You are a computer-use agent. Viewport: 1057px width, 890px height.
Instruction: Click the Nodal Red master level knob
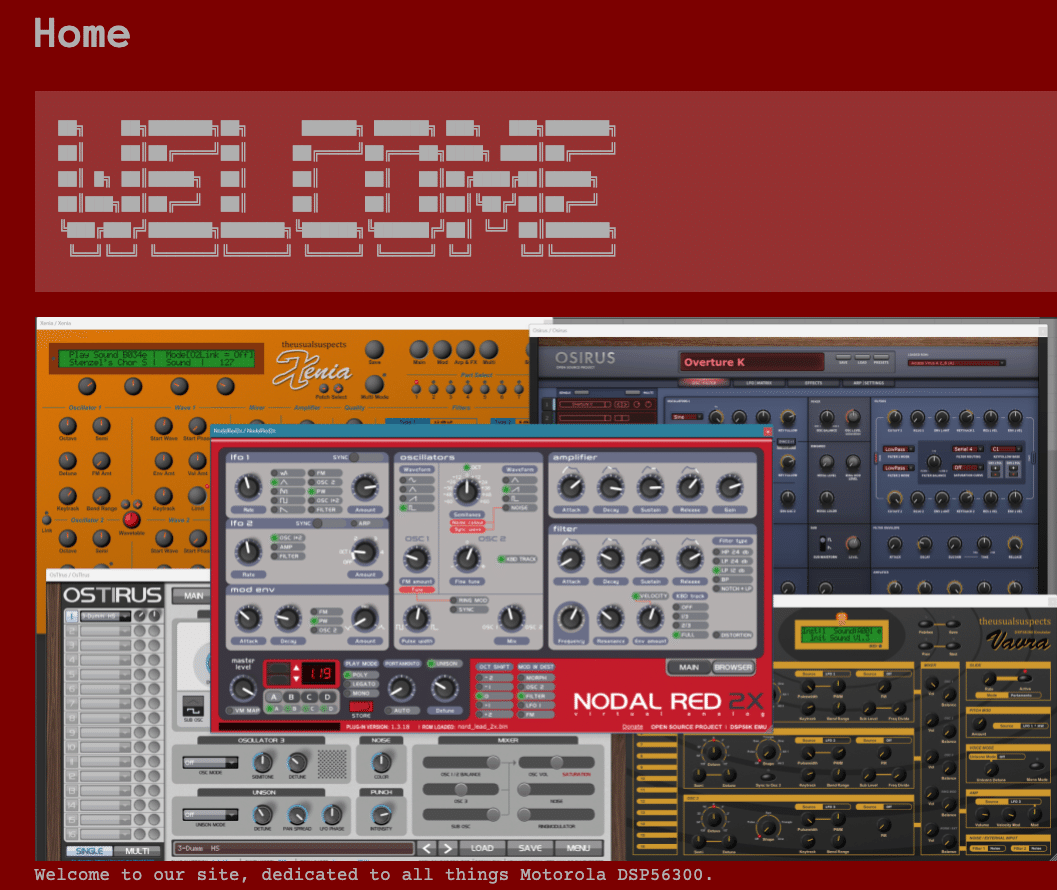tap(243, 688)
